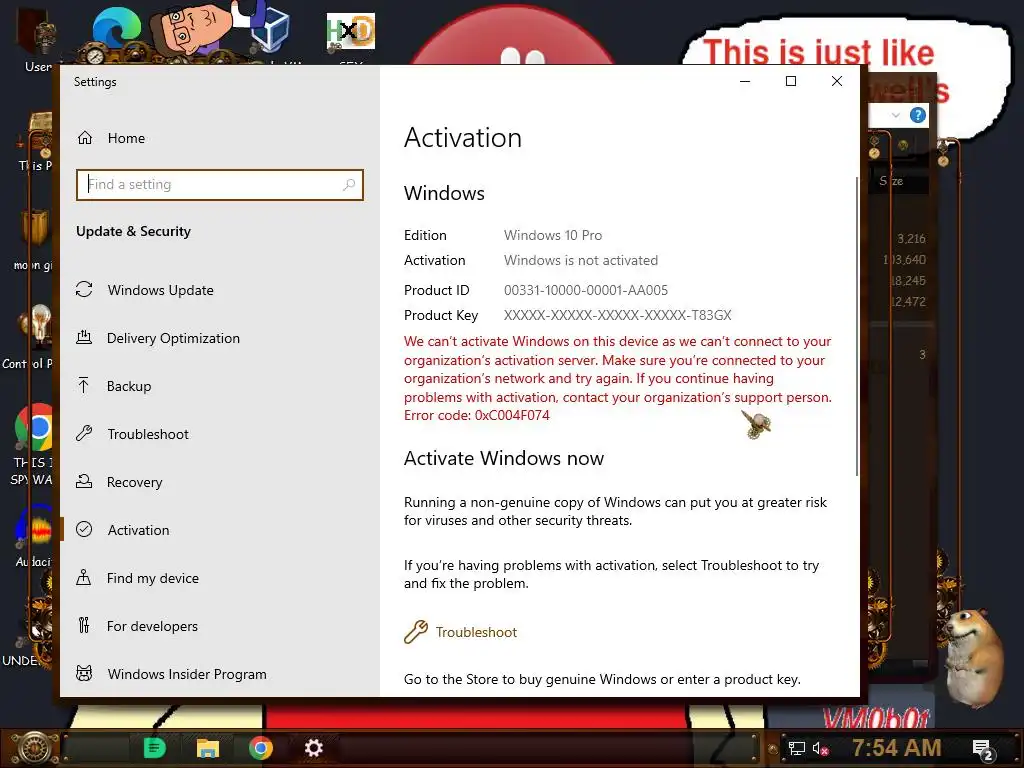Click the Windows Update sync icon
Viewport: 1024px width, 768px height.
(x=84, y=289)
